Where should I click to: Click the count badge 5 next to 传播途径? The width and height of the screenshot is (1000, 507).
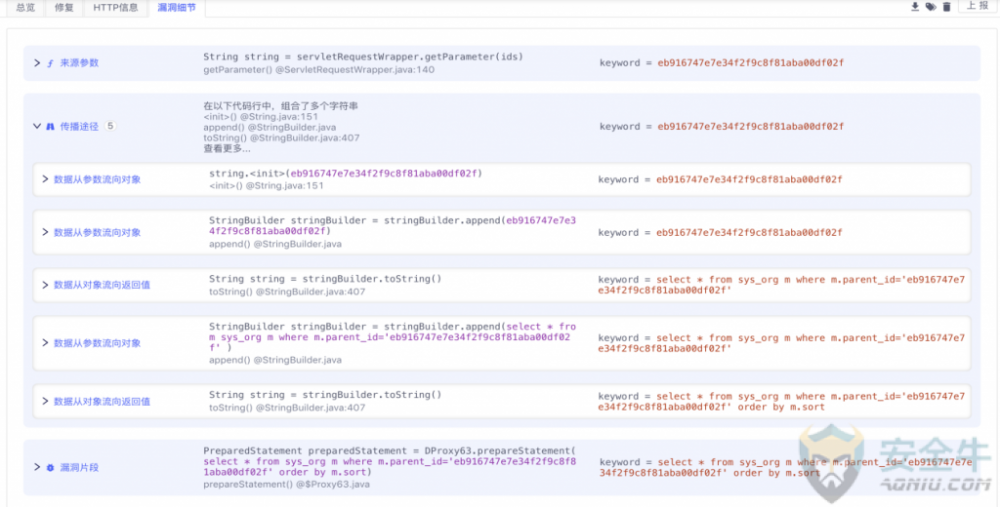click(x=110, y=126)
